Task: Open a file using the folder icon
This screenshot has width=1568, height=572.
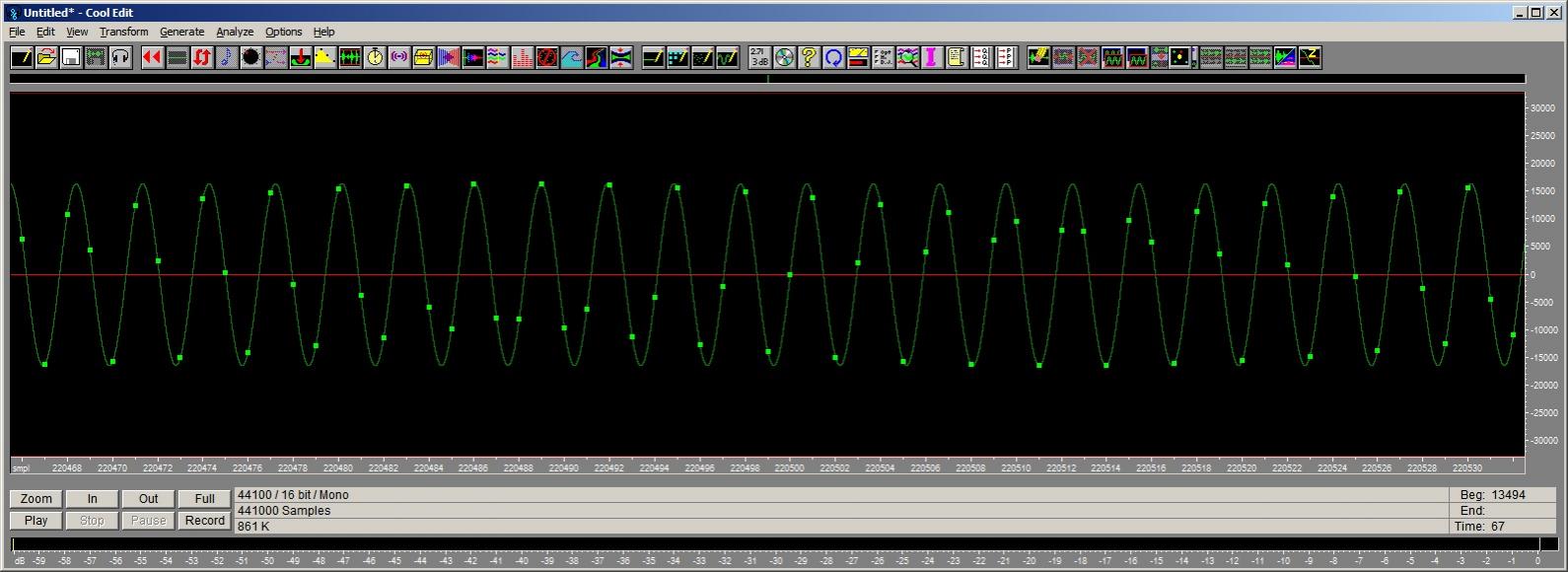Action: pos(46,58)
